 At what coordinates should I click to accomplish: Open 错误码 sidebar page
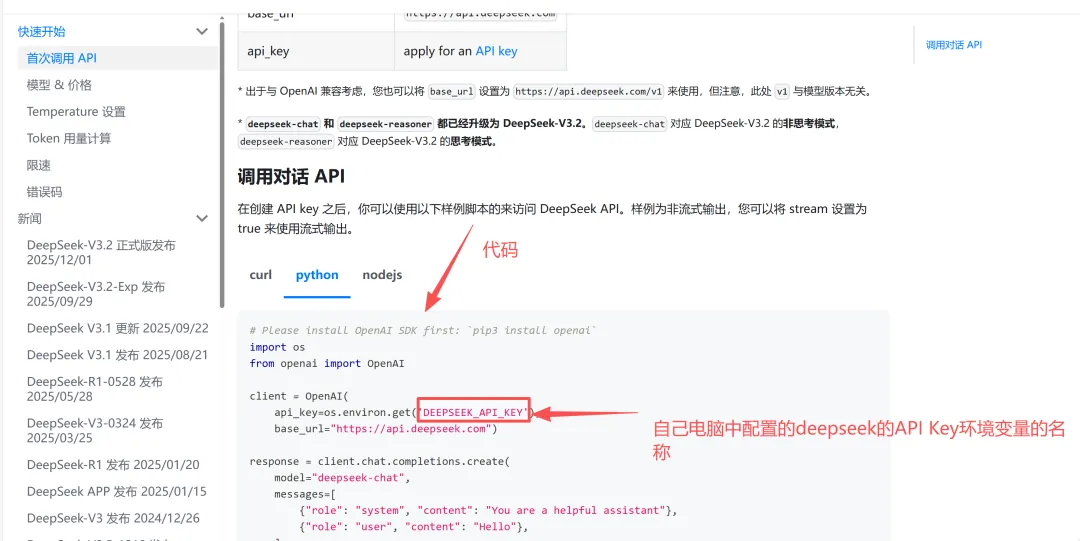45,192
